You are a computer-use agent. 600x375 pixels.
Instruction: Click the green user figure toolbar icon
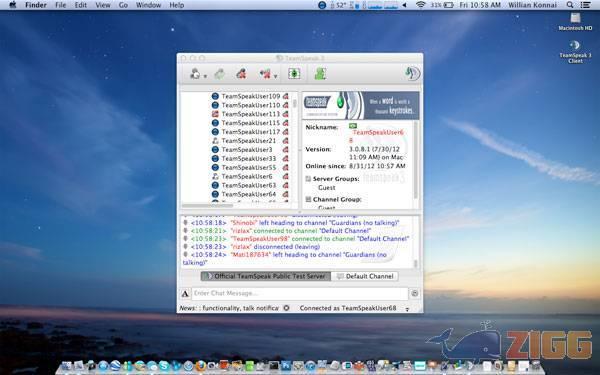point(320,73)
